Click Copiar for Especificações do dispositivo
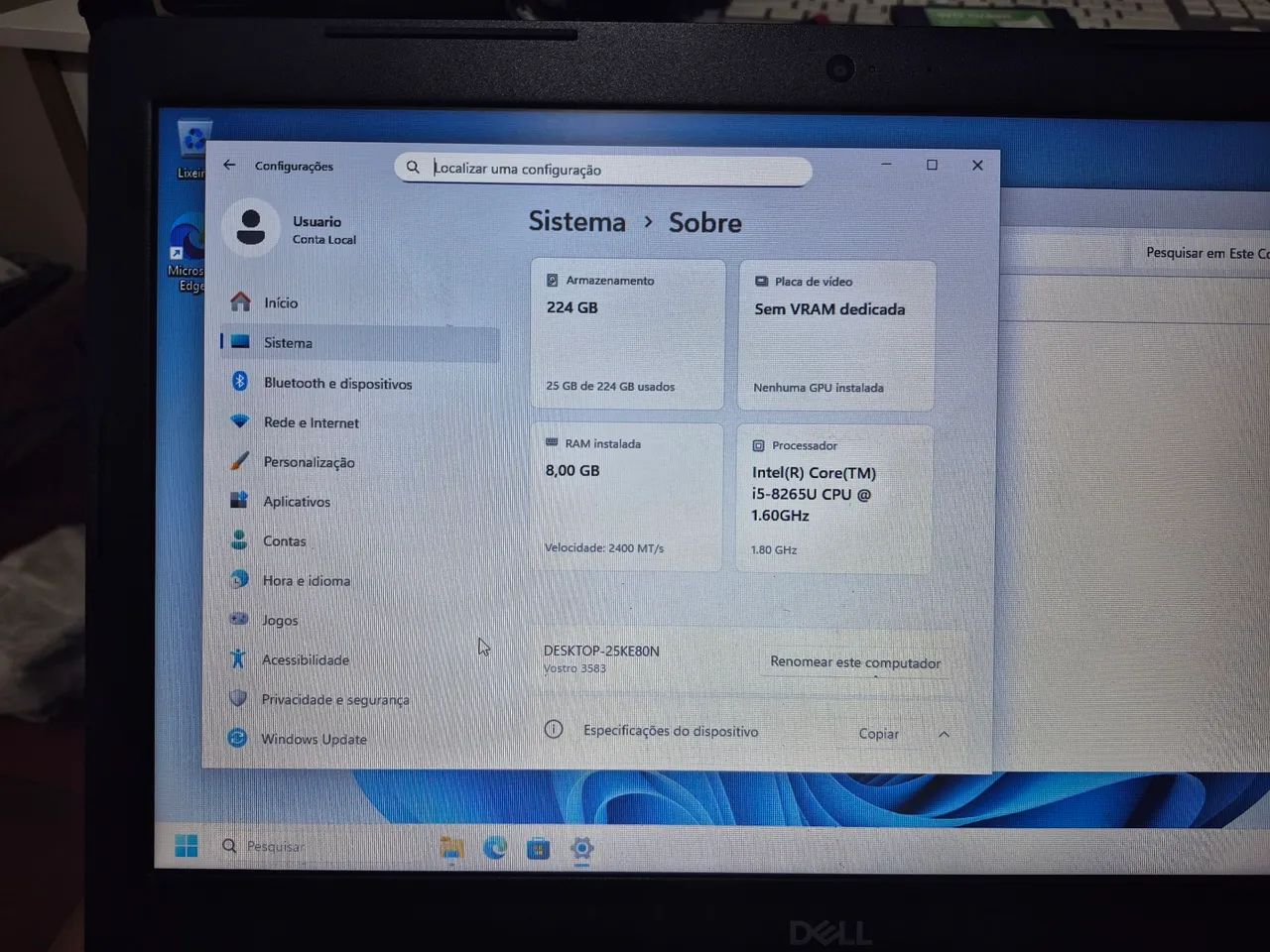The height and width of the screenshot is (952, 1270). (x=878, y=734)
